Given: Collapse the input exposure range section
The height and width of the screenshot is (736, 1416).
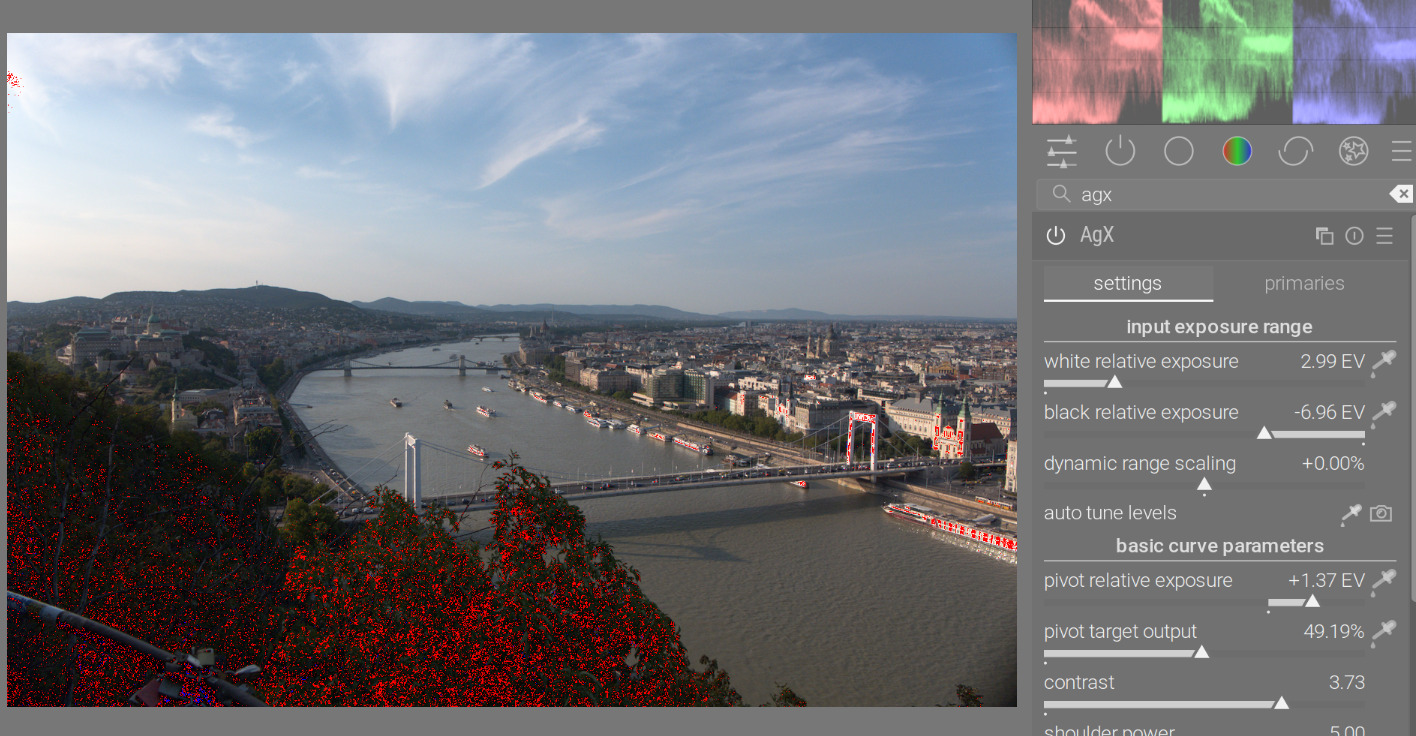Looking at the screenshot, I should [x=1219, y=327].
